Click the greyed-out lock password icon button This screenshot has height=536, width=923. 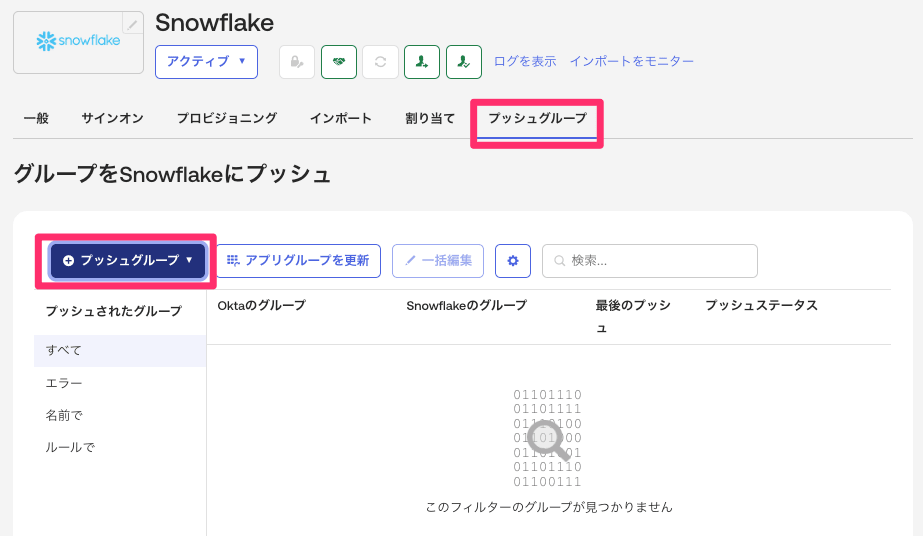coord(297,62)
